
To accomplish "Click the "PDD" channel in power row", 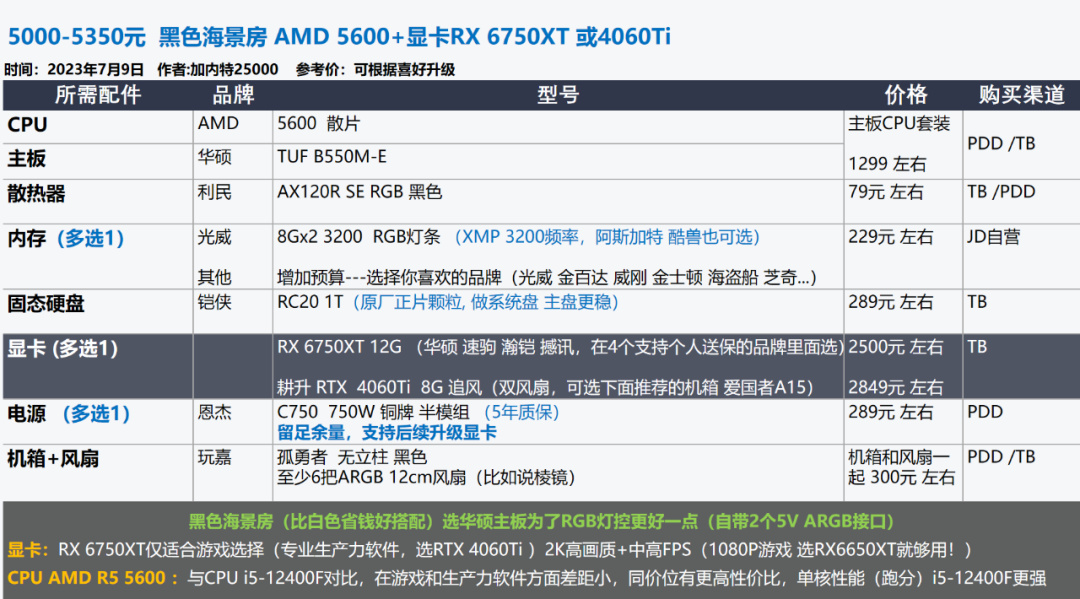I will (985, 412).
